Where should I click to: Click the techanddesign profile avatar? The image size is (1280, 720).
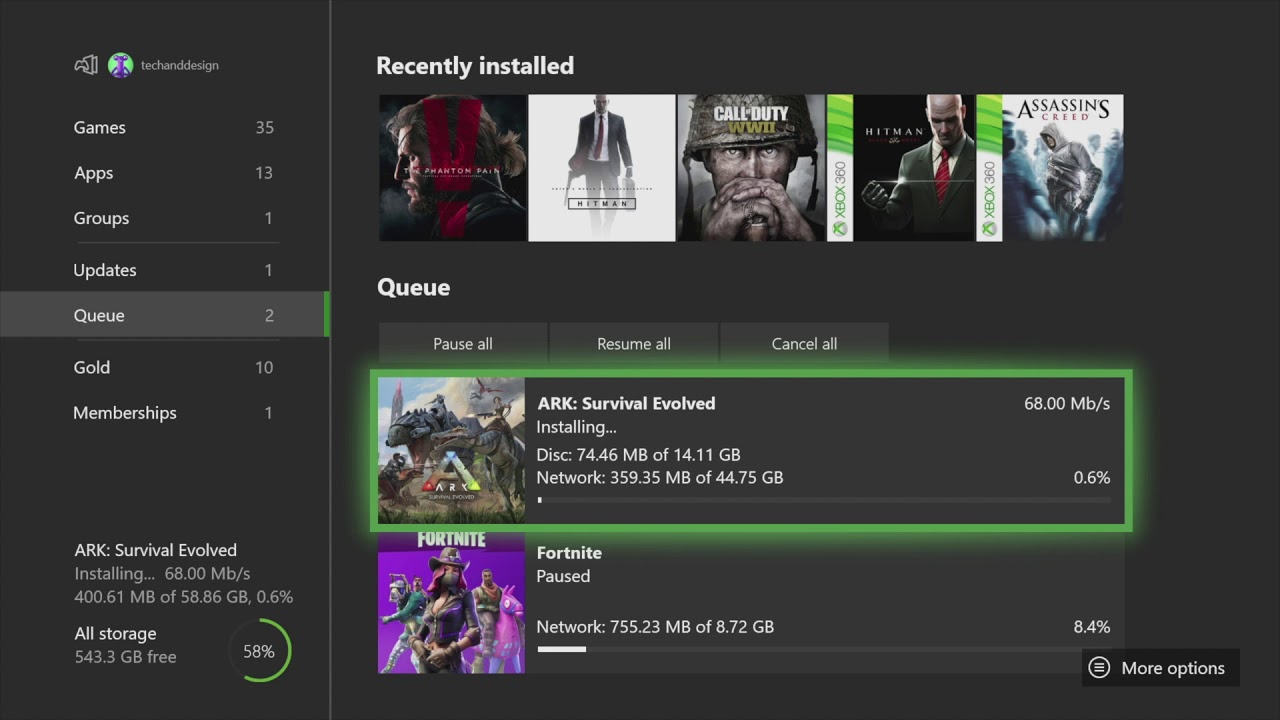click(120, 65)
